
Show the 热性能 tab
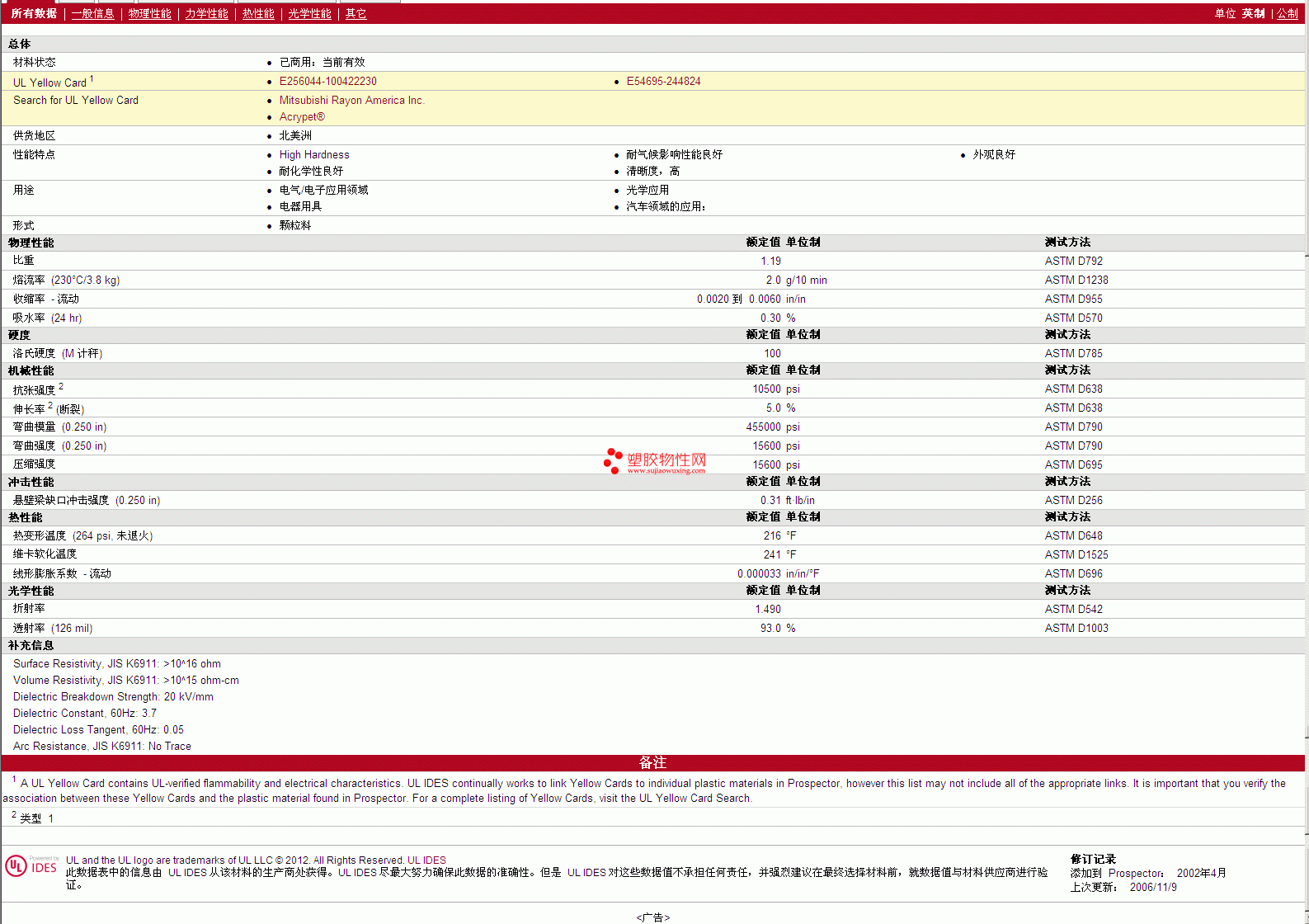[258, 14]
